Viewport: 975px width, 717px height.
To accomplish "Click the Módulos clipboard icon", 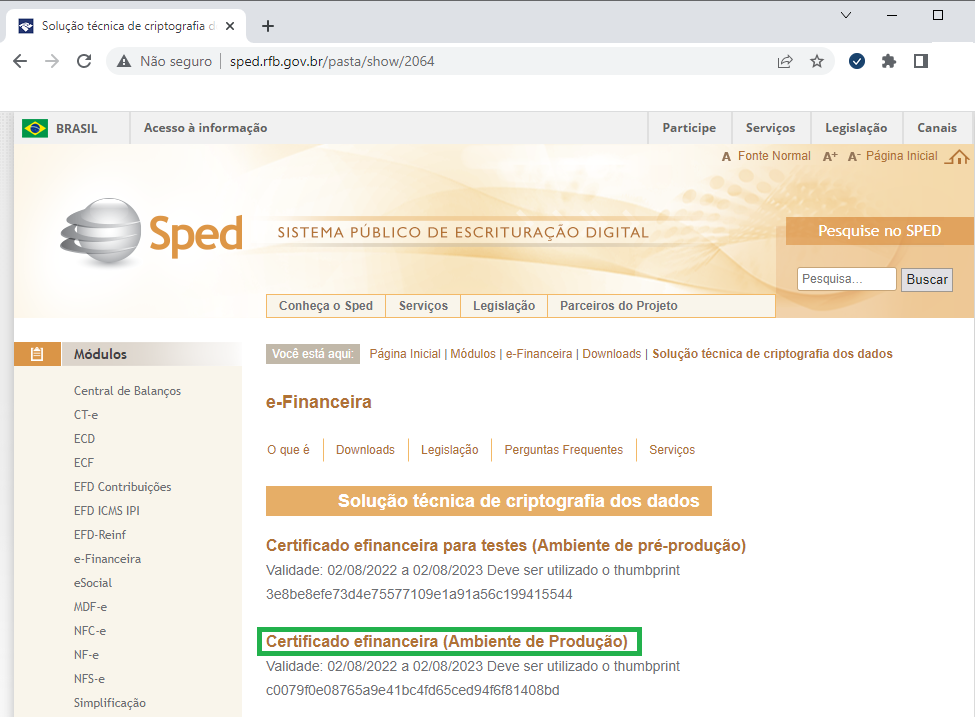I will click(37, 354).
